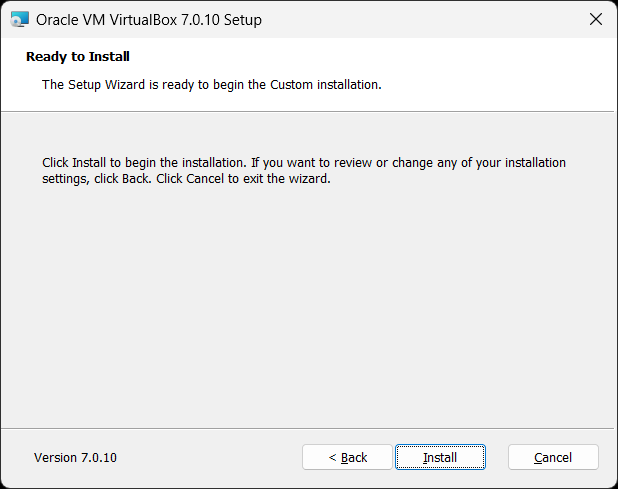Click empty title bar space beside the title
Image resolution: width=618 pixels, height=489 pixels.
click(x=420, y=20)
